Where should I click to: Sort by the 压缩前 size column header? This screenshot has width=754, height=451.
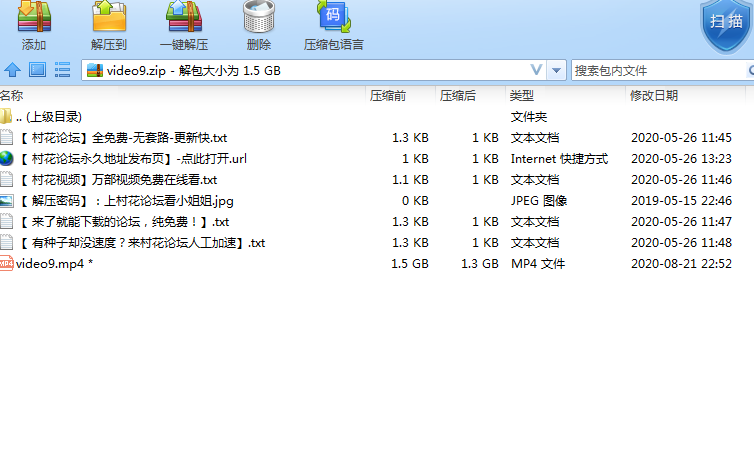coord(388,96)
